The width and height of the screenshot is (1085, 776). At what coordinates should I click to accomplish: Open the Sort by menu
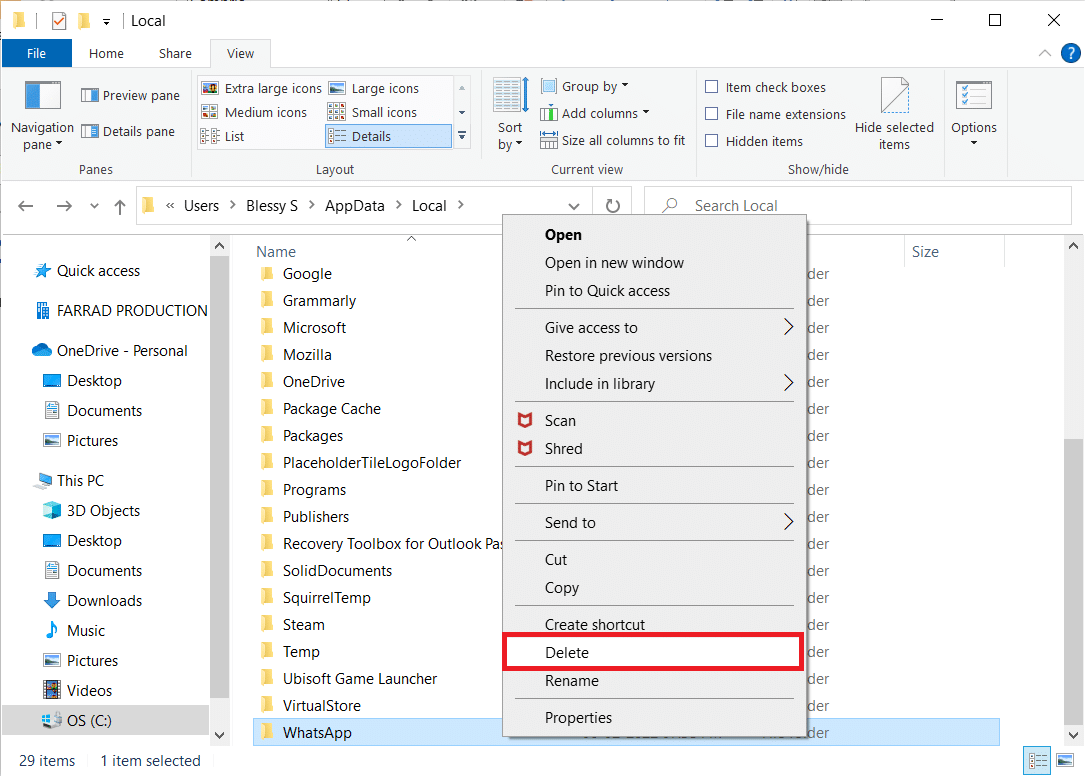click(510, 115)
